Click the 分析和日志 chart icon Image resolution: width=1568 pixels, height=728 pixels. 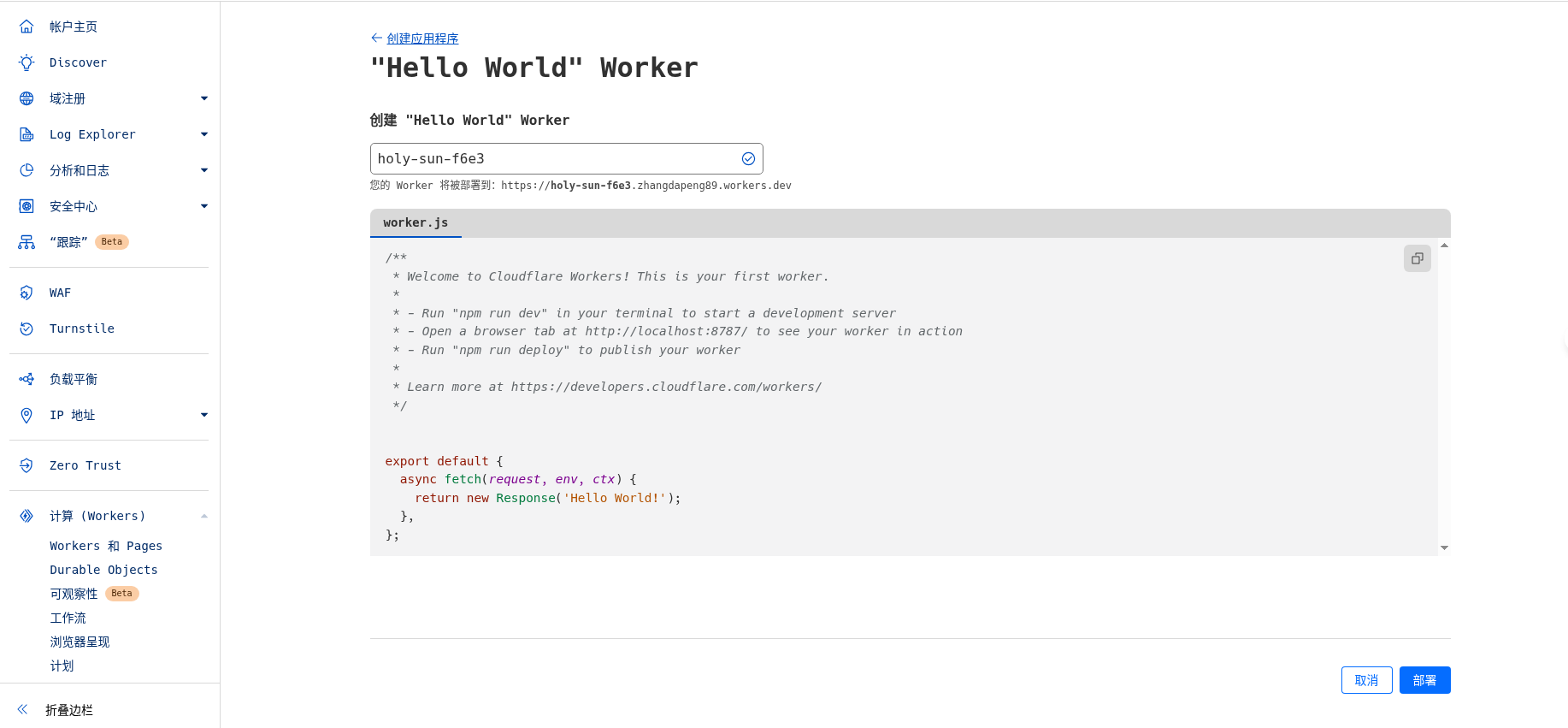[x=27, y=170]
